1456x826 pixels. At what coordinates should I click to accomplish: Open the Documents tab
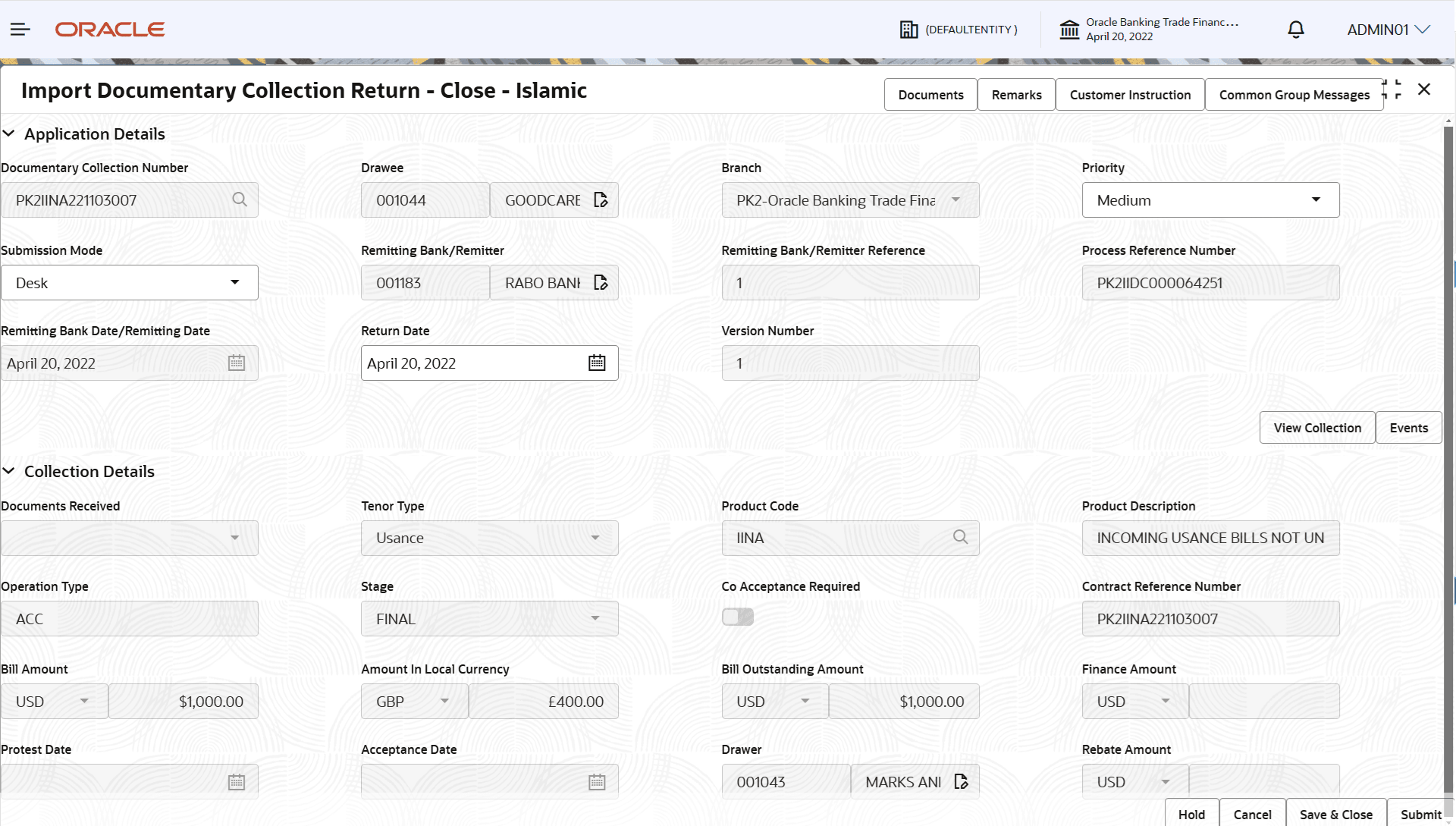[x=930, y=95]
